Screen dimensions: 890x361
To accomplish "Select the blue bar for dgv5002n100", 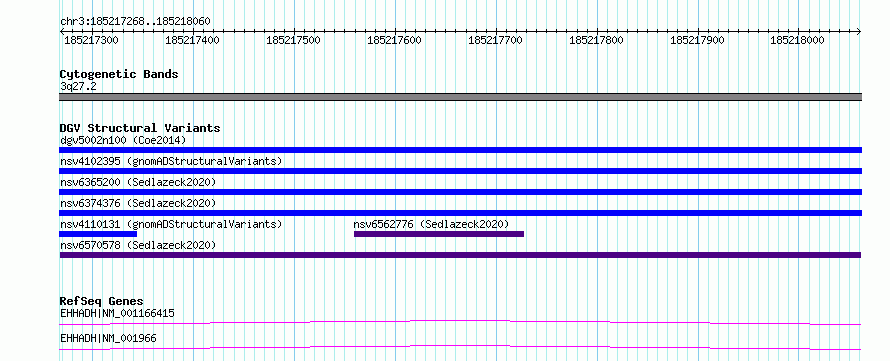I will (x=460, y=150).
